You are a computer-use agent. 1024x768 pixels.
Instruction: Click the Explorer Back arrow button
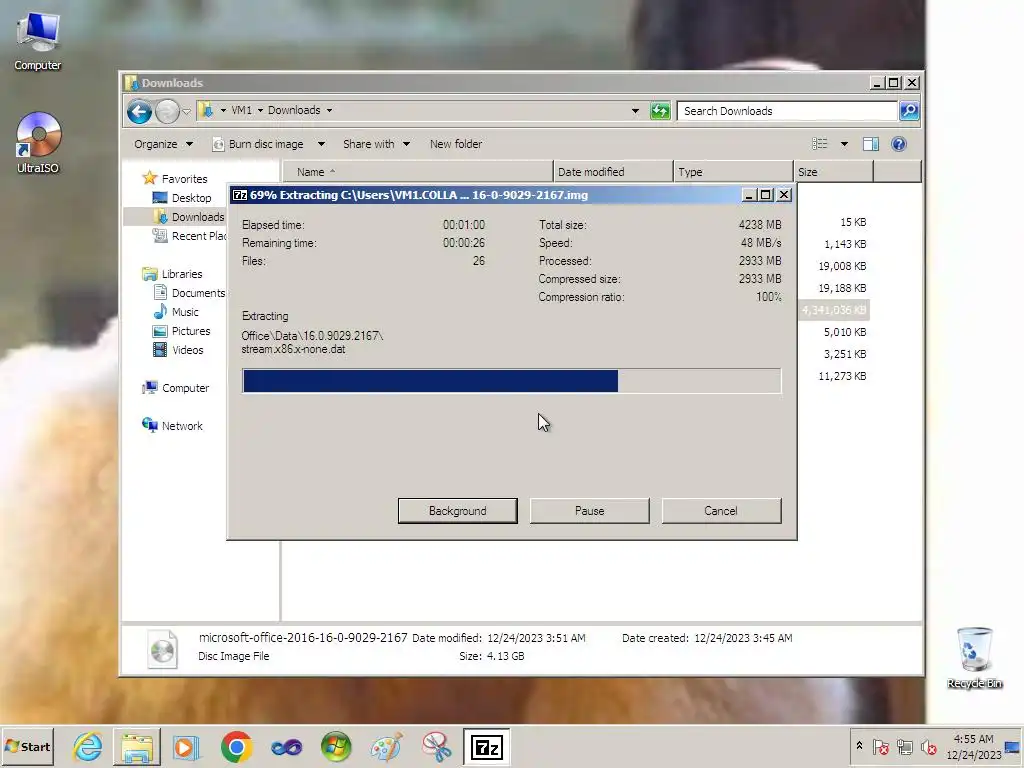[139, 111]
